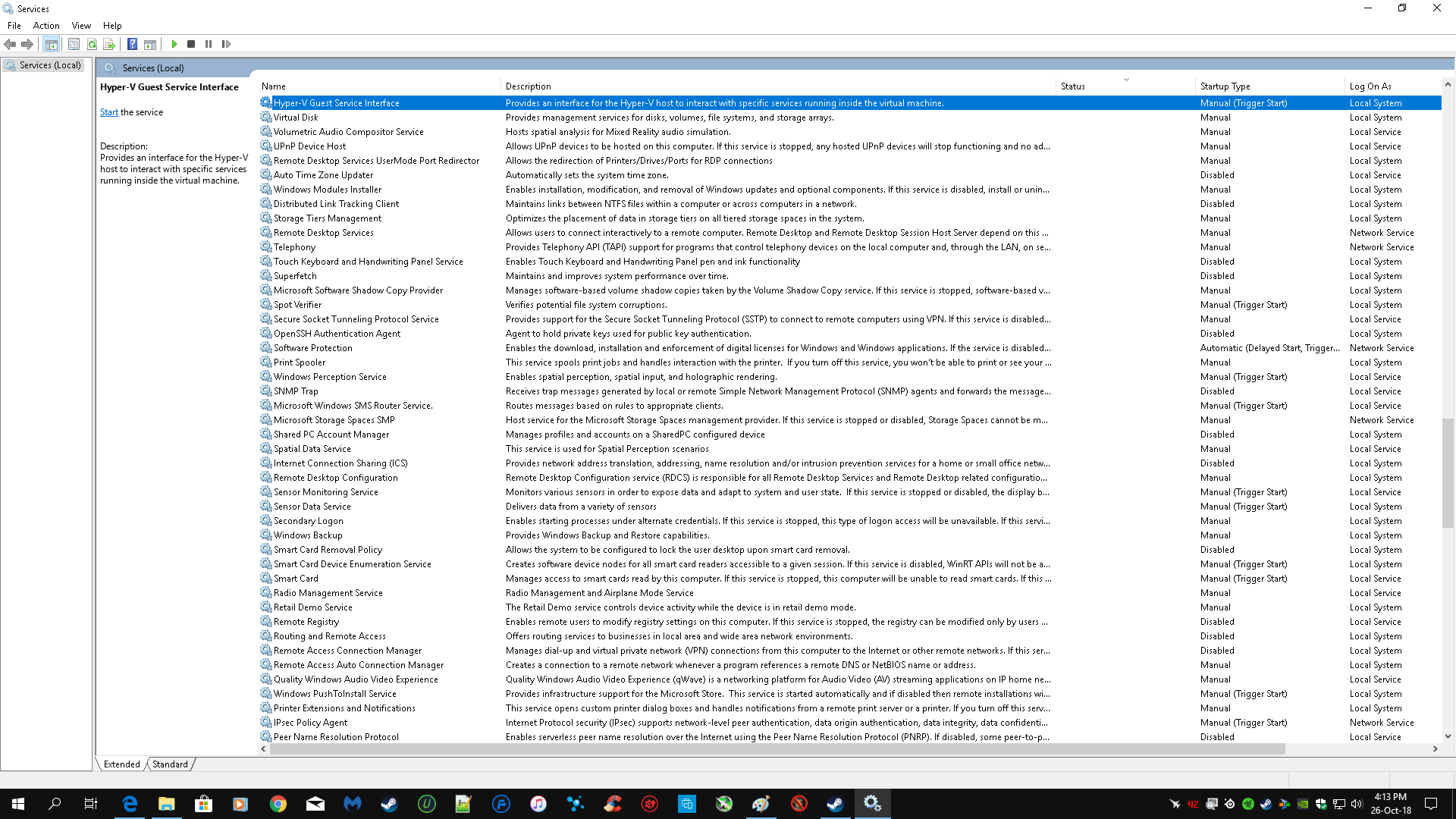Click the Name column header
Viewport: 1456px width, 819px height.
tap(274, 86)
